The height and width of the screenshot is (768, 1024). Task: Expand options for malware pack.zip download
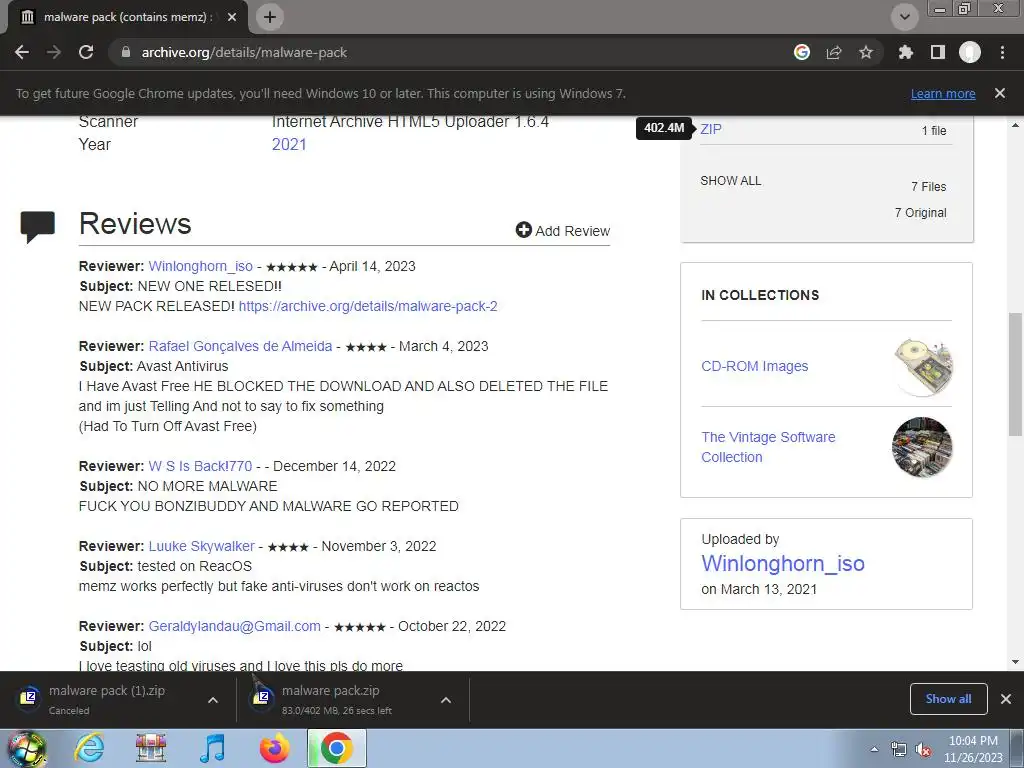pos(446,700)
